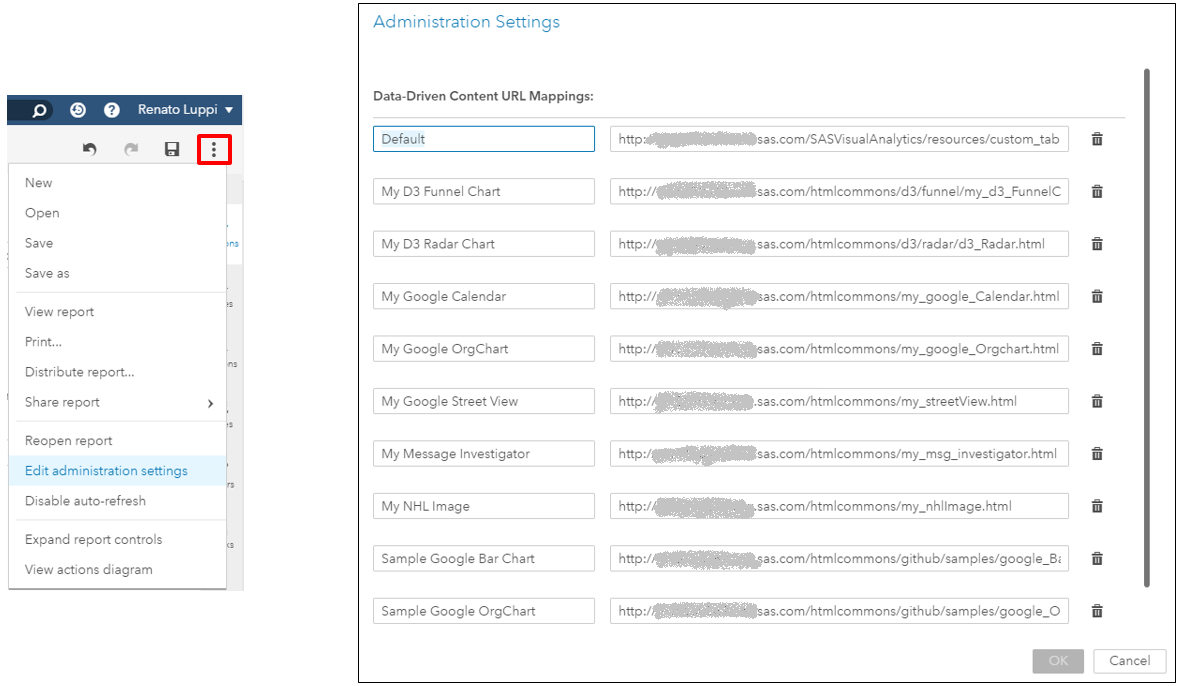Screen dimensions: 1180x686
Task: Delete the Sample Google Bar Chart mapping
Action: pyautogui.click(x=1097, y=559)
